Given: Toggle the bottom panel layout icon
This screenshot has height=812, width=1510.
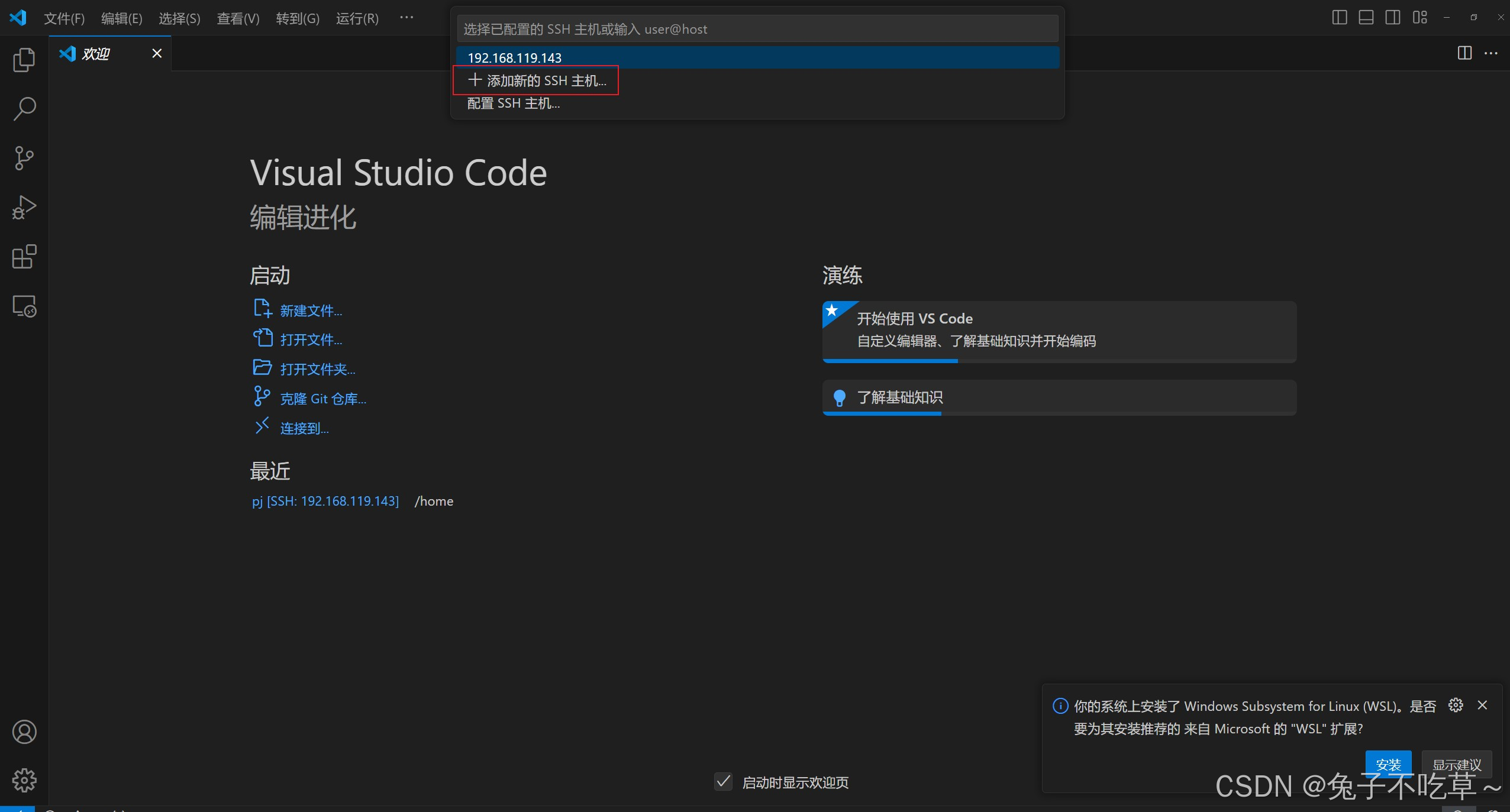Looking at the screenshot, I should click(1366, 18).
